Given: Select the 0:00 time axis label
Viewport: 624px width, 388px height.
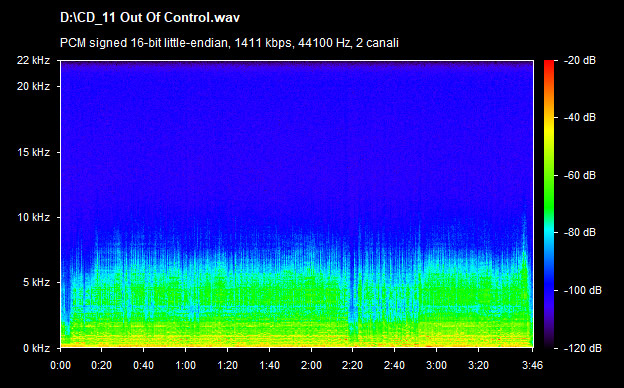Looking at the screenshot, I should 60,365.
